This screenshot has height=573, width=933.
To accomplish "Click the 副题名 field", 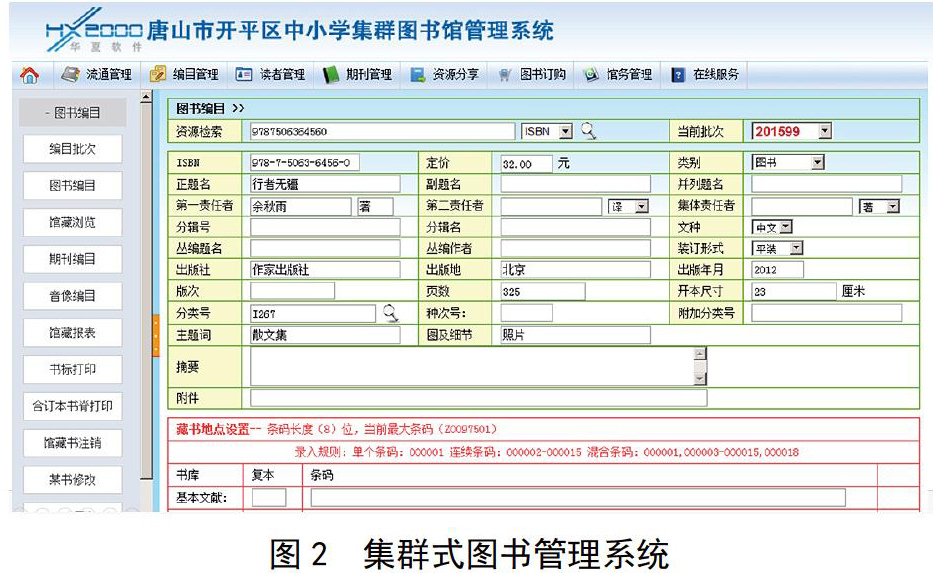I will tap(575, 184).
